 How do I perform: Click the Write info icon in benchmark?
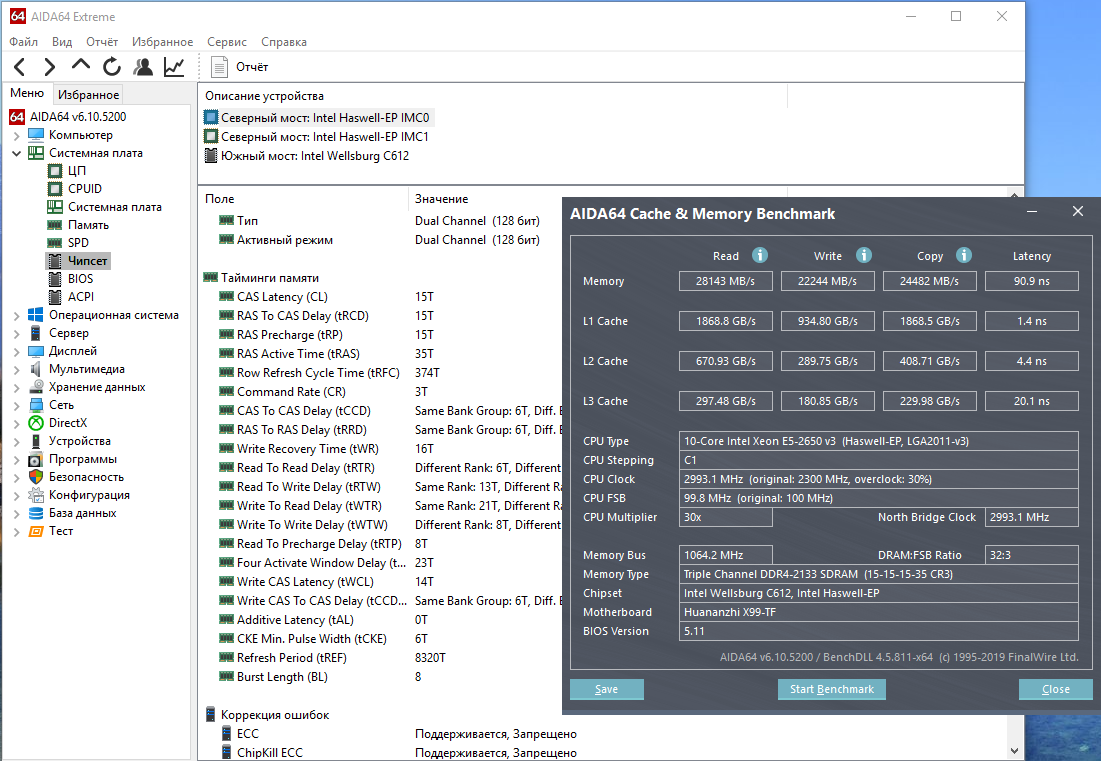tap(864, 255)
